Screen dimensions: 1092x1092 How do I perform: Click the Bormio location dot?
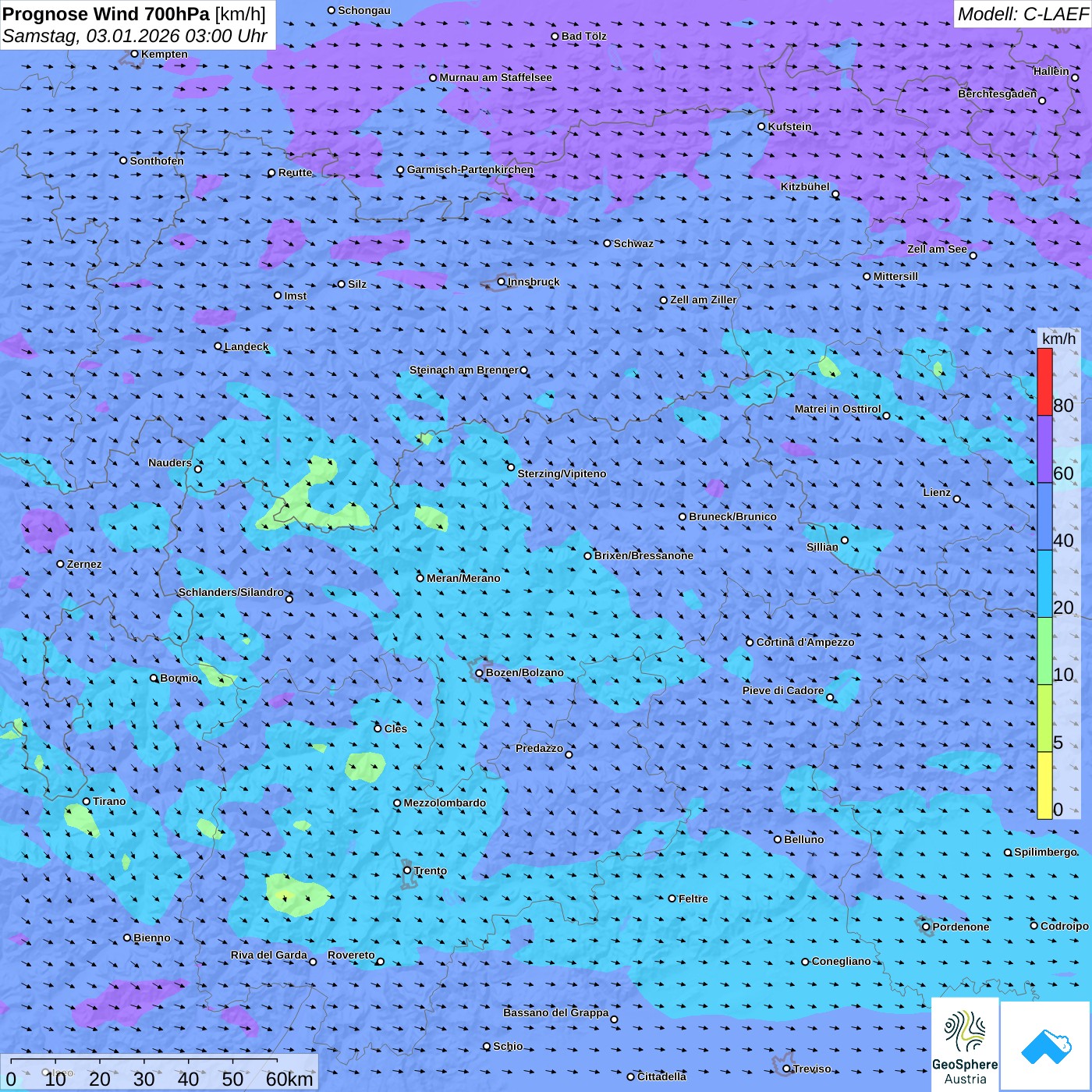(154, 678)
